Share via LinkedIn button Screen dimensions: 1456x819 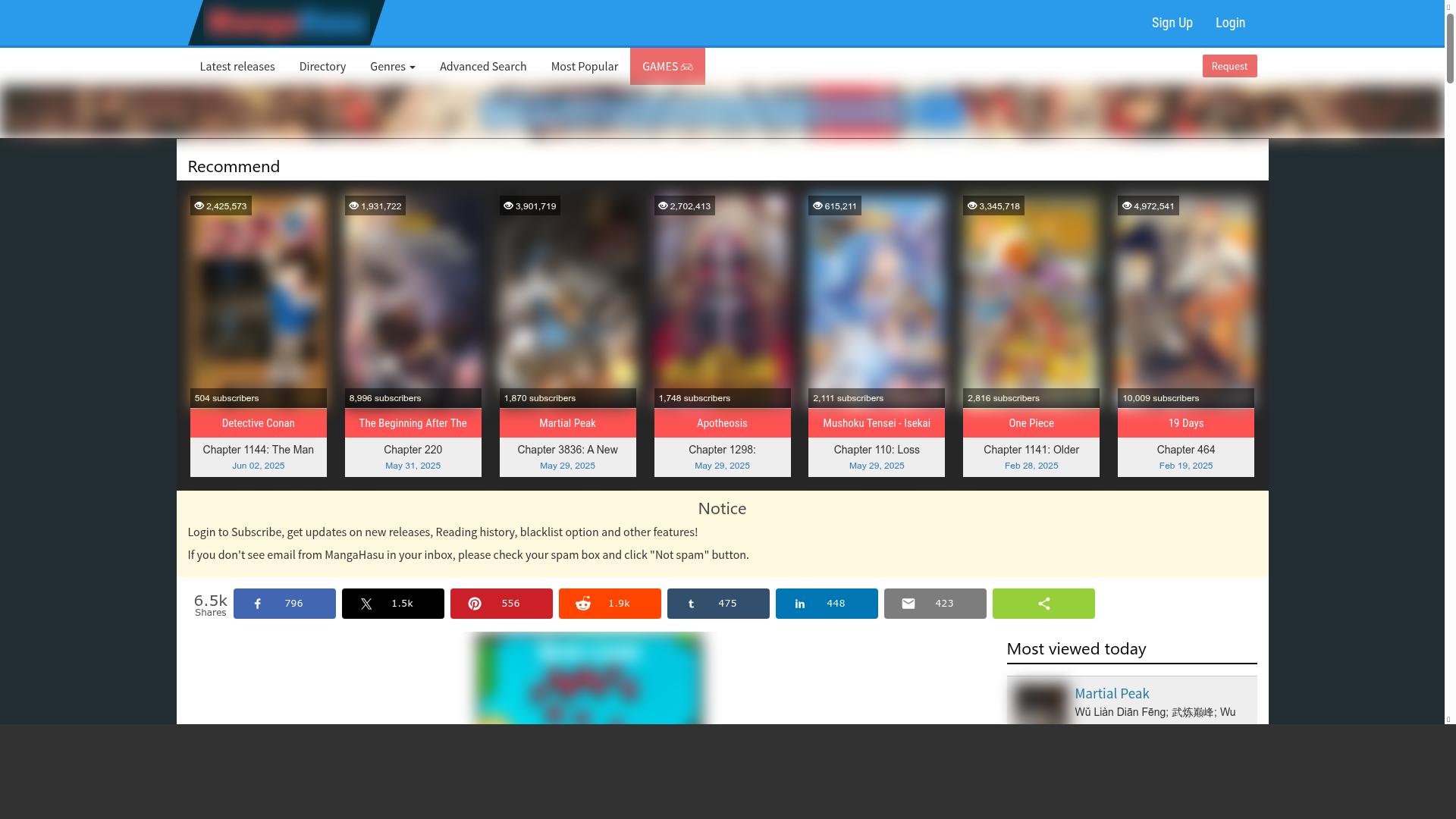pos(827,604)
